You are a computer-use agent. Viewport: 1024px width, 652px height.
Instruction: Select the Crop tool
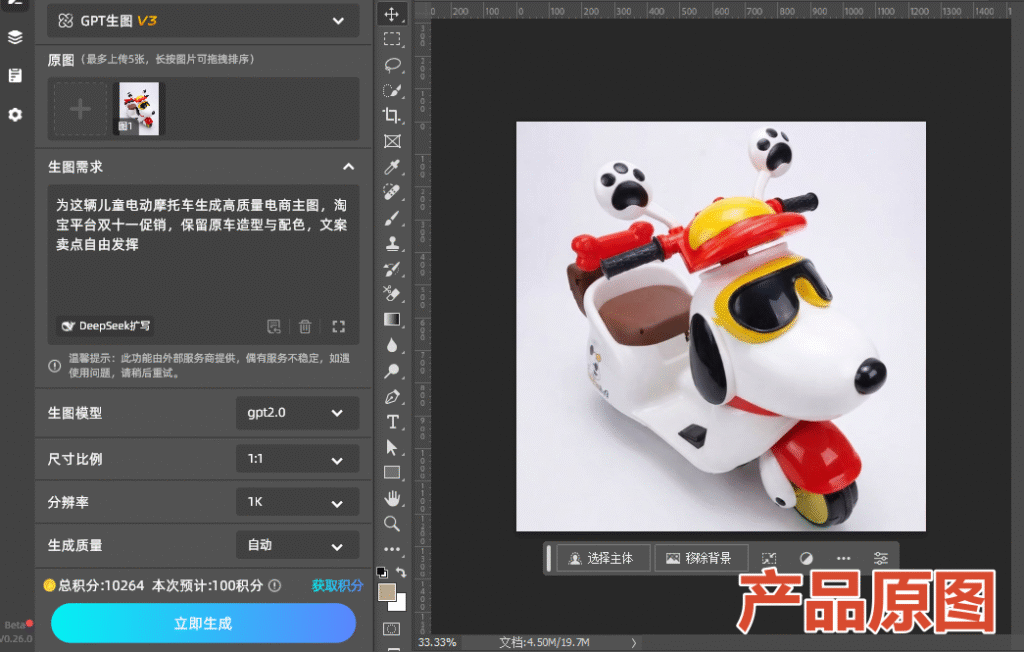click(392, 116)
